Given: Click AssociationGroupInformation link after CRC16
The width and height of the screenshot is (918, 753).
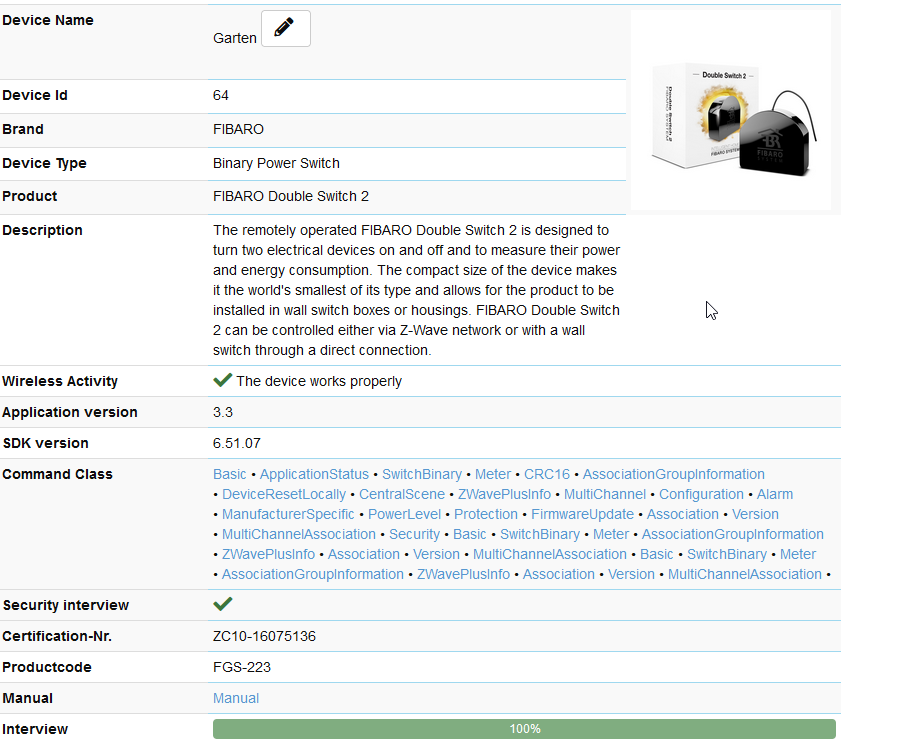Looking at the screenshot, I should click(x=674, y=474).
